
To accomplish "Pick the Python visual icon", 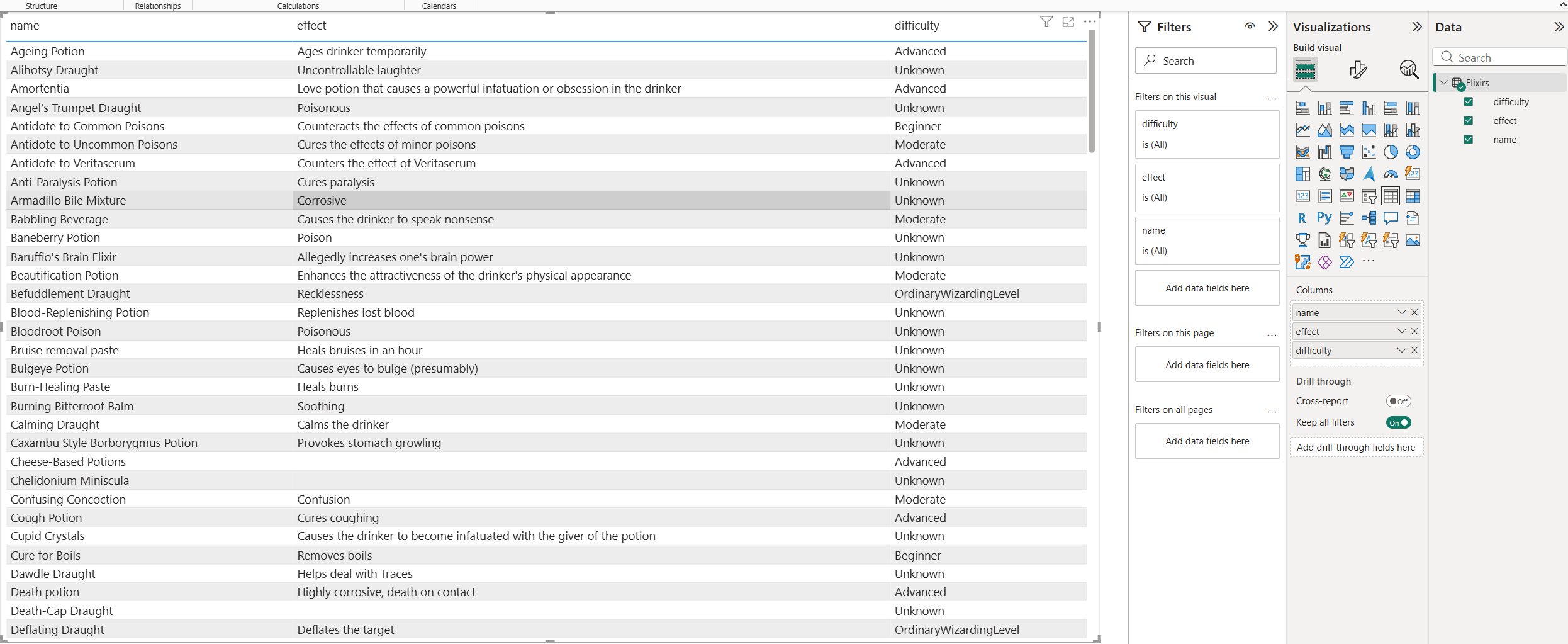I will coord(1324,218).
